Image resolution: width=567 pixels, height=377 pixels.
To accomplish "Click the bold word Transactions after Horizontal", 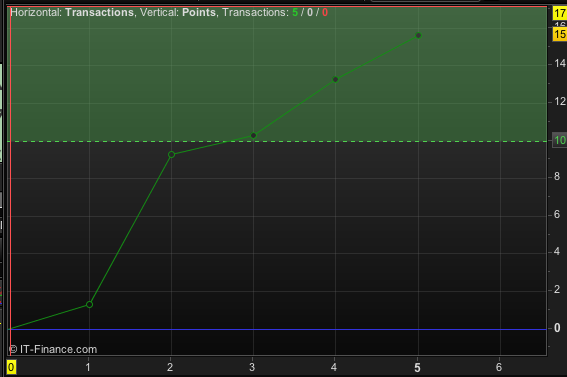I will point(99,12).
